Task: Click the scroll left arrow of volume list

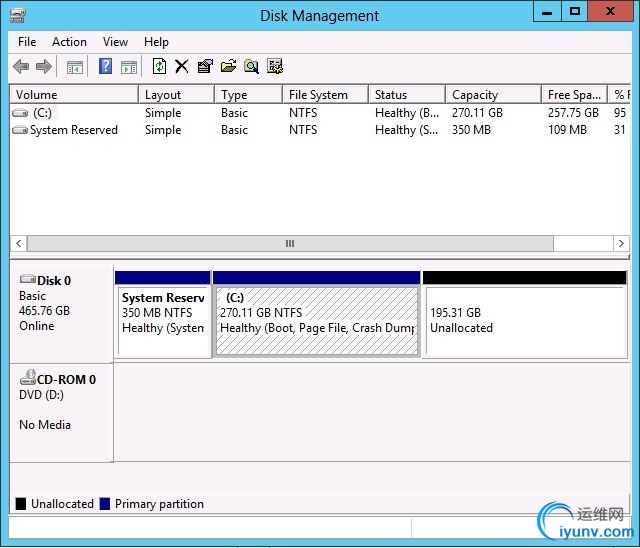Action: click(19, 244)
